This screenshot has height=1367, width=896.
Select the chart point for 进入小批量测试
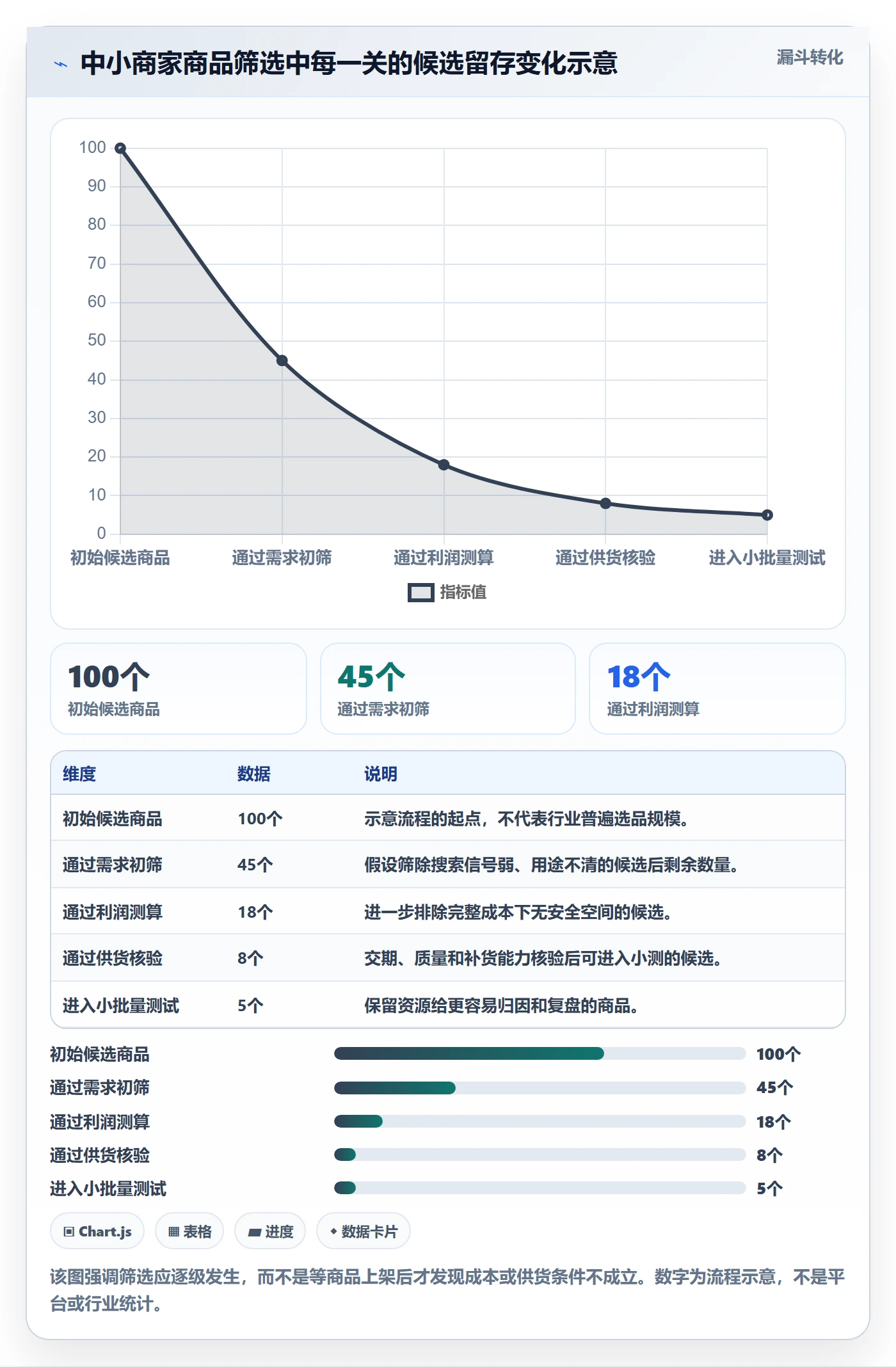point(767,515)
